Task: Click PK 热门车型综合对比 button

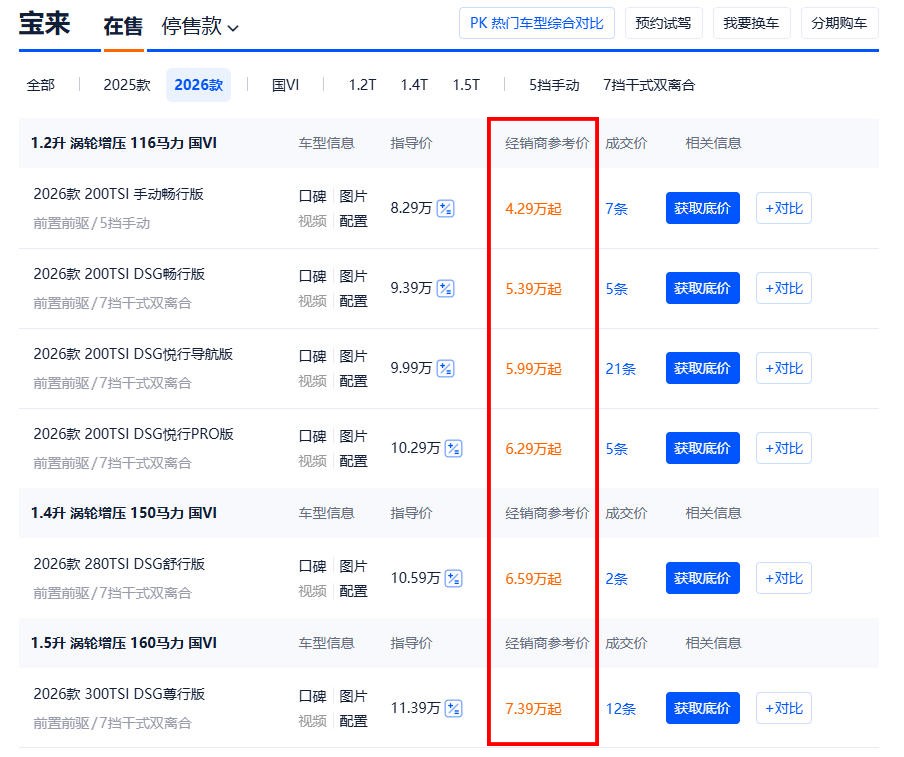Action: click(x=536, y=23)
